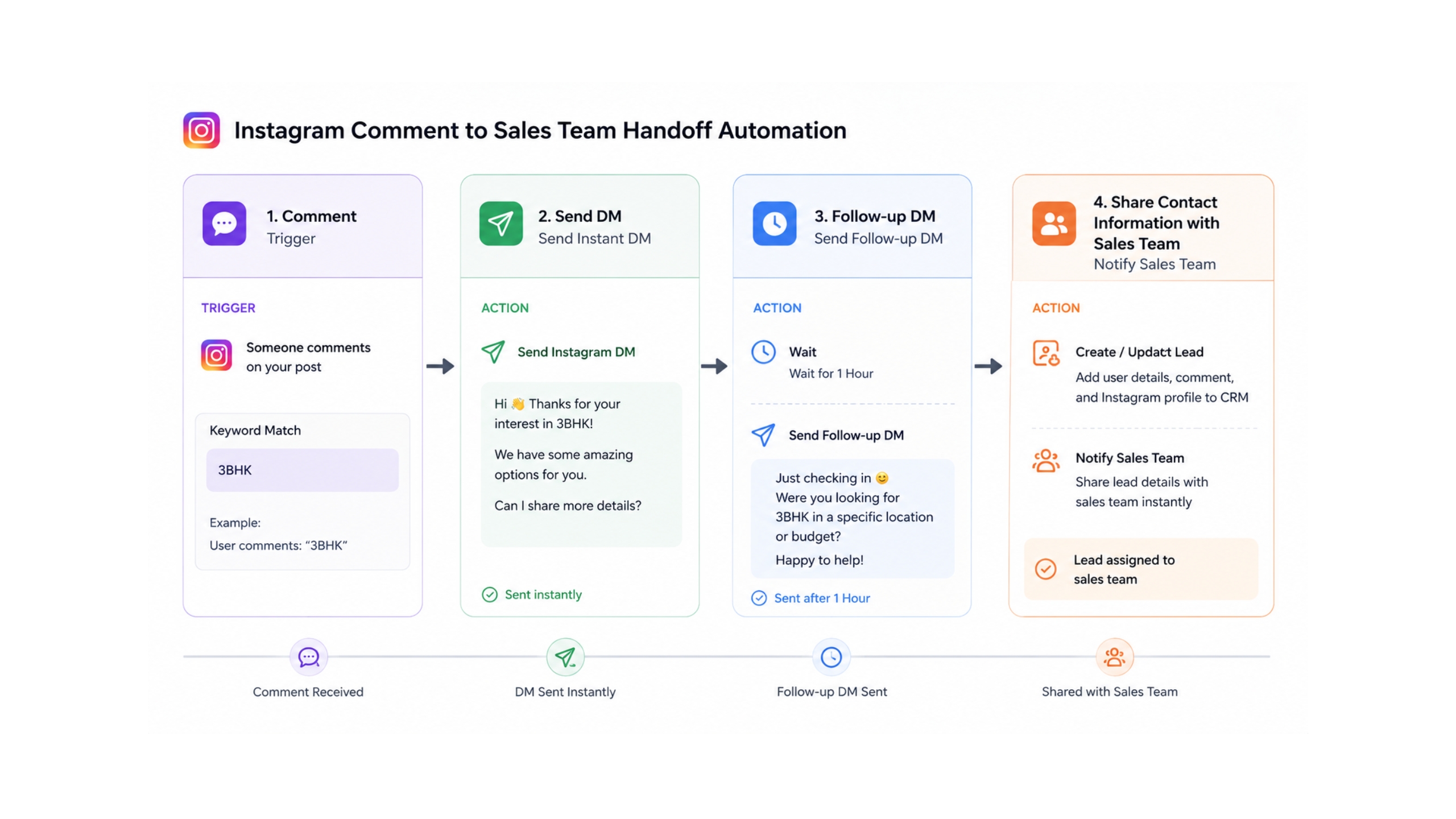
Task: Click the Lead assigned to sales team banner
Action: [x=1141, y=569]
